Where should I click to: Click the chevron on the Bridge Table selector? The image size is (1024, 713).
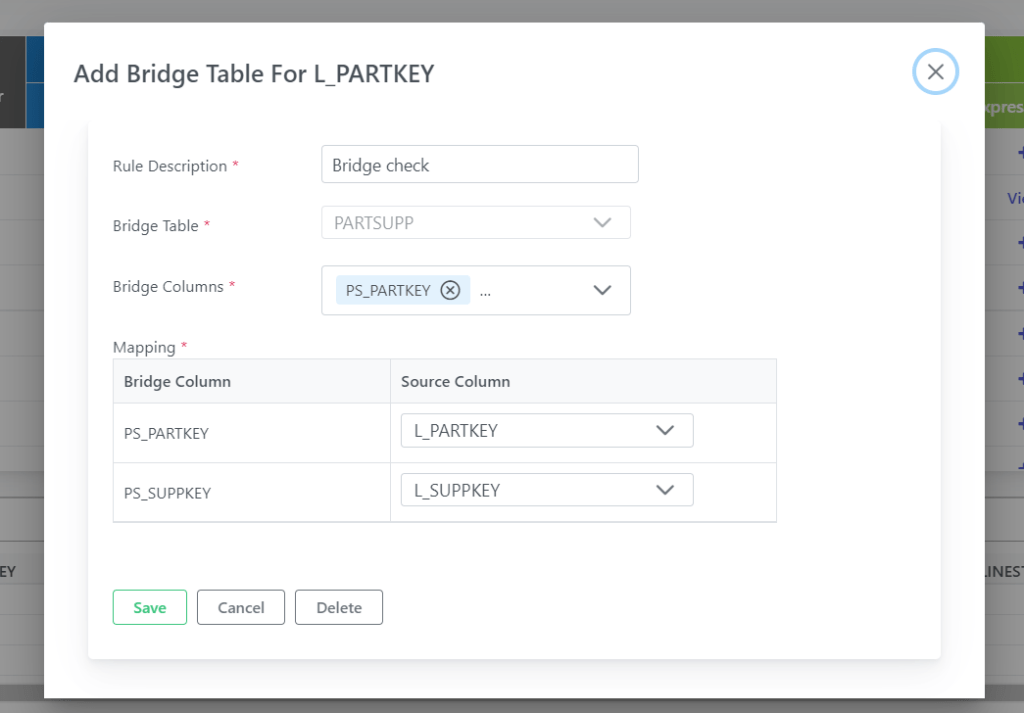tap(603, 222)
